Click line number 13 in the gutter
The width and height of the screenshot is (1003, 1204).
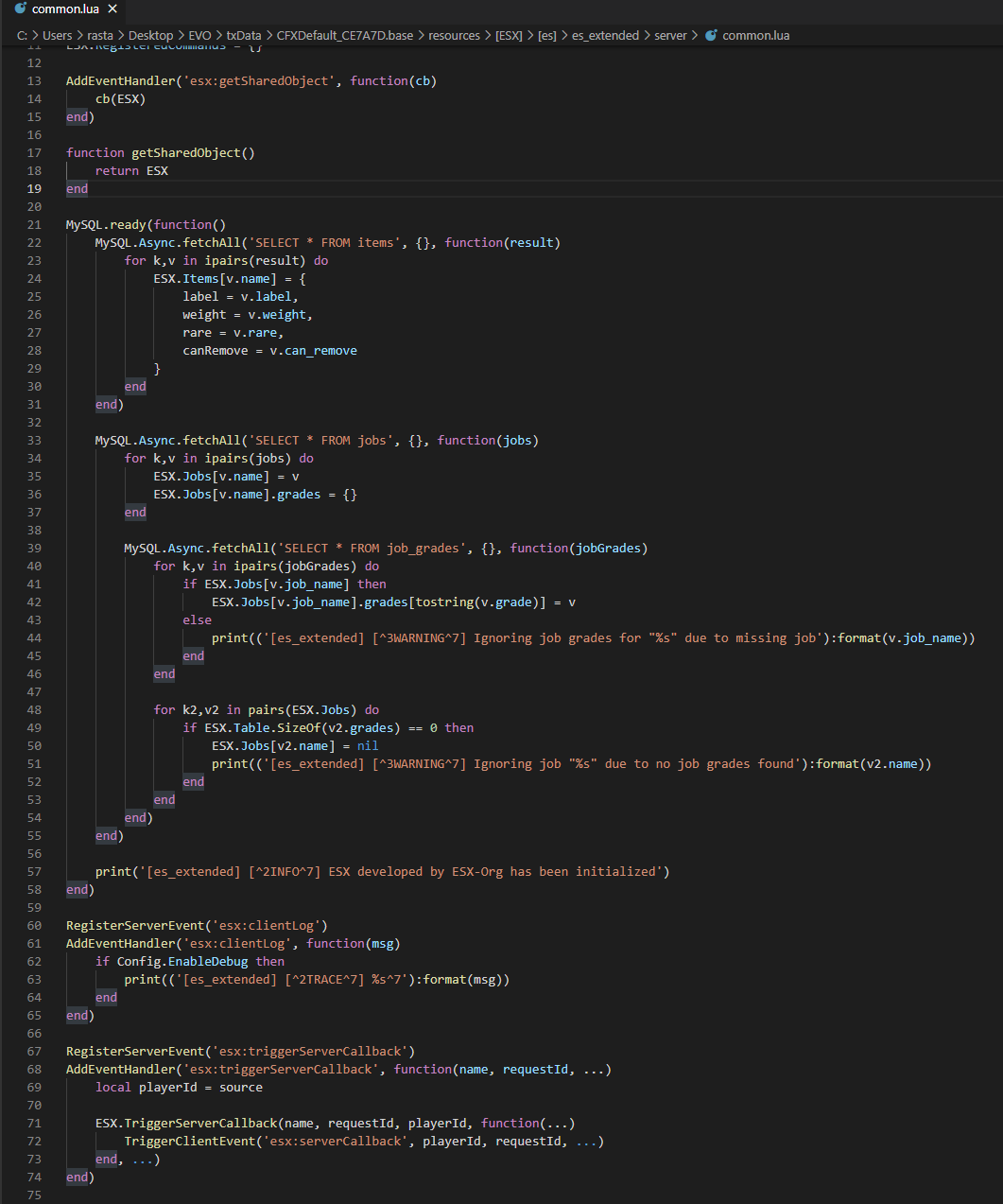coord(34,81)
